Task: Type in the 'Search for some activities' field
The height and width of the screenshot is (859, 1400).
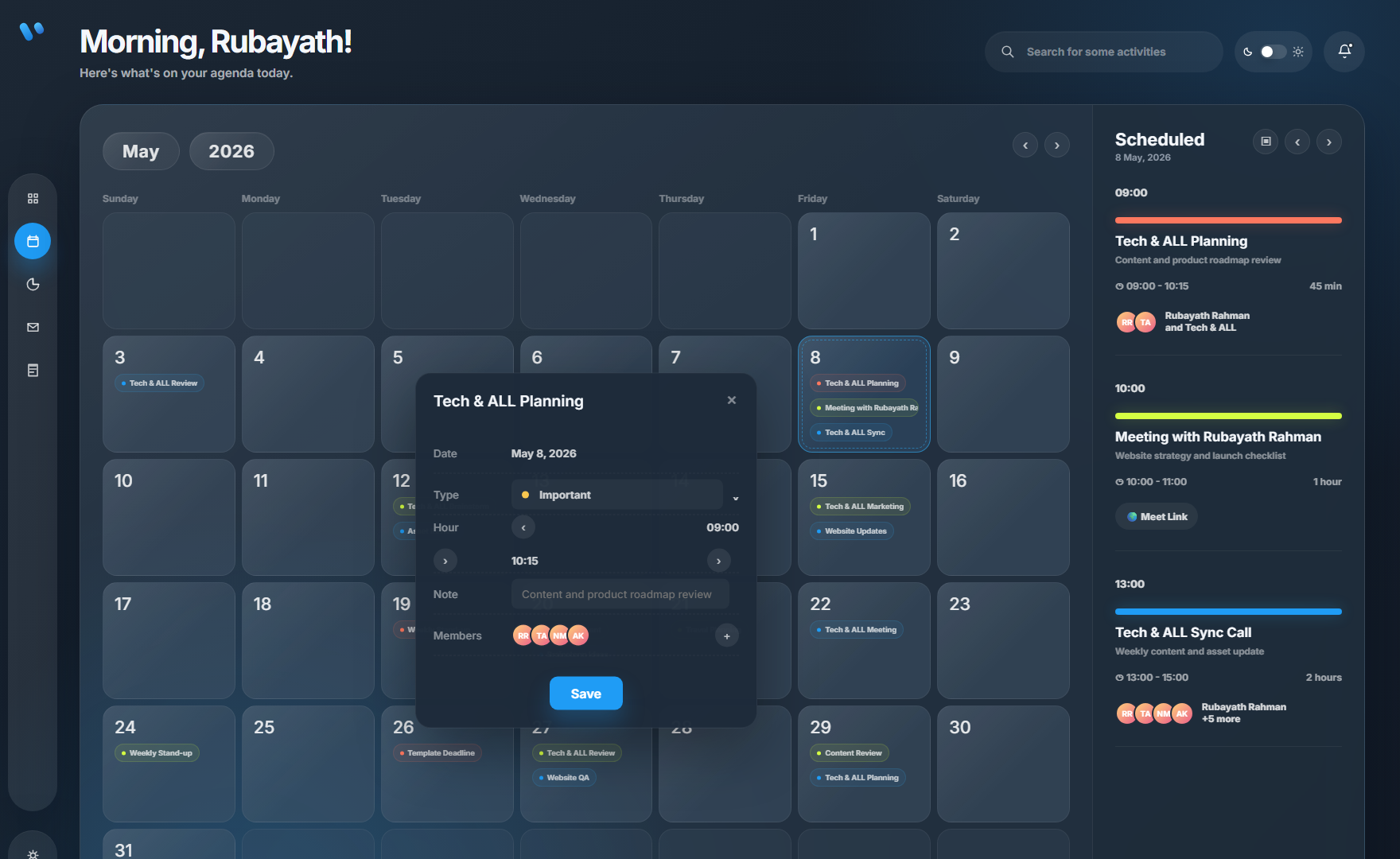Action: [1104, 52]
